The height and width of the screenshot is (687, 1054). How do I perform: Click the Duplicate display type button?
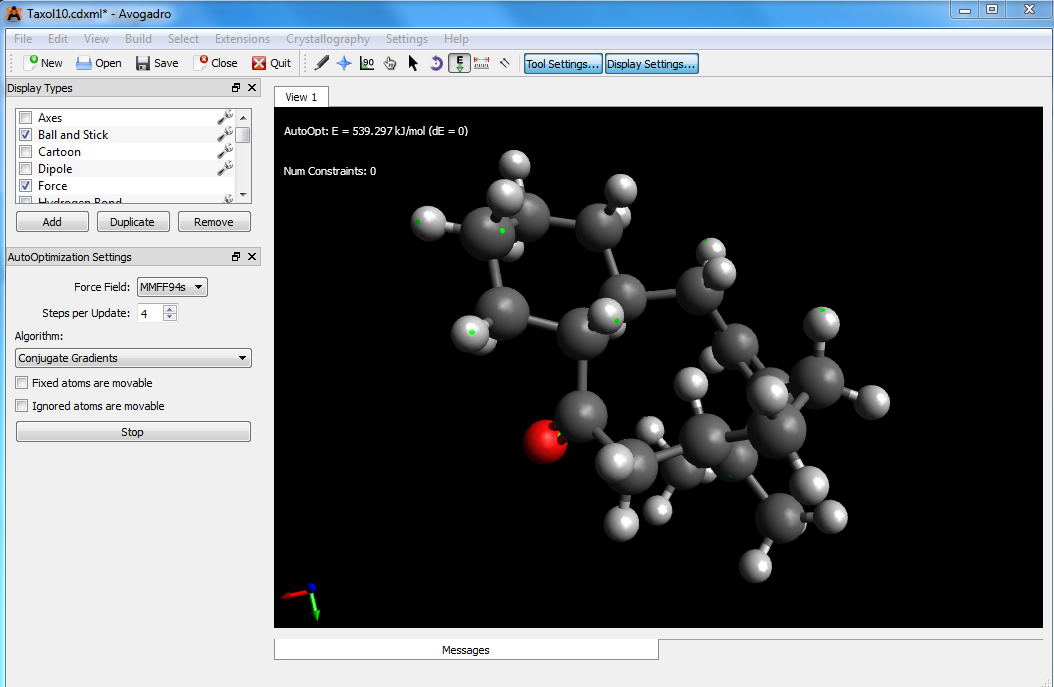(133, 222)
